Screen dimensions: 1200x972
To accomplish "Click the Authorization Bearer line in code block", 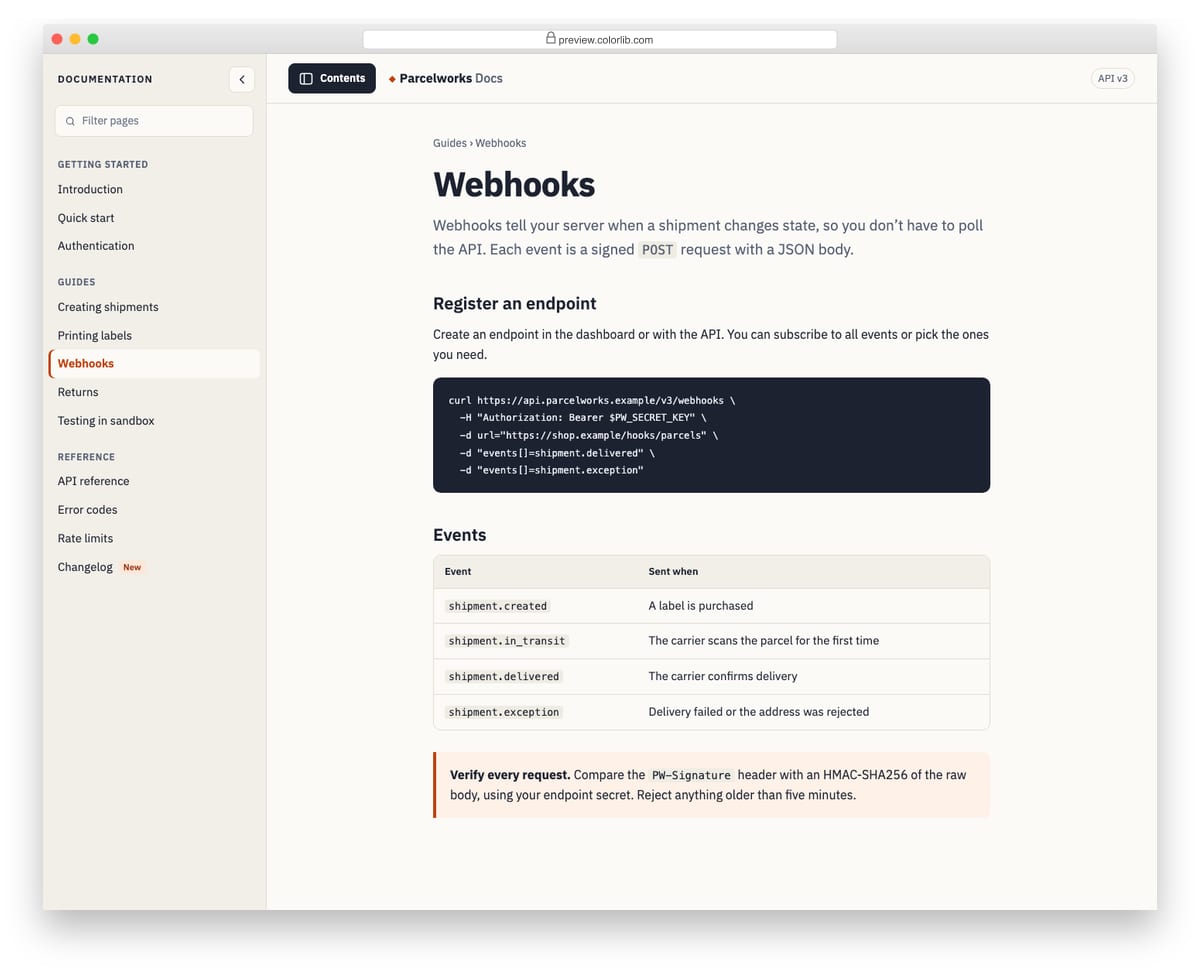I will point(583,417).
